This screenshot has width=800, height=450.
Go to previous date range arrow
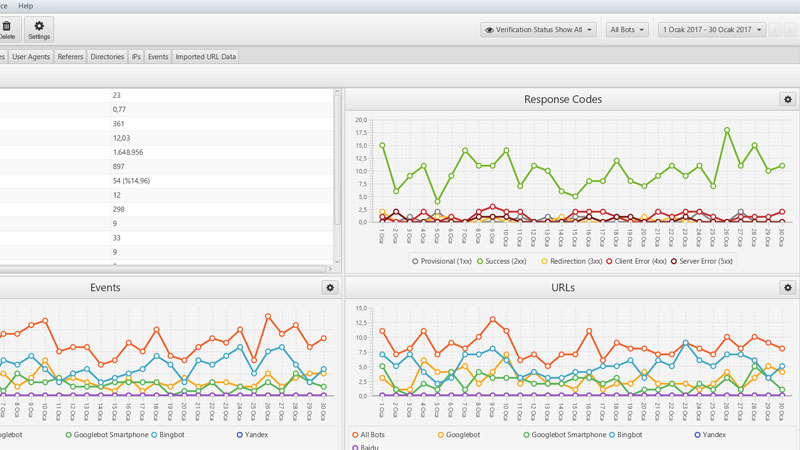[x=776, y=30]
